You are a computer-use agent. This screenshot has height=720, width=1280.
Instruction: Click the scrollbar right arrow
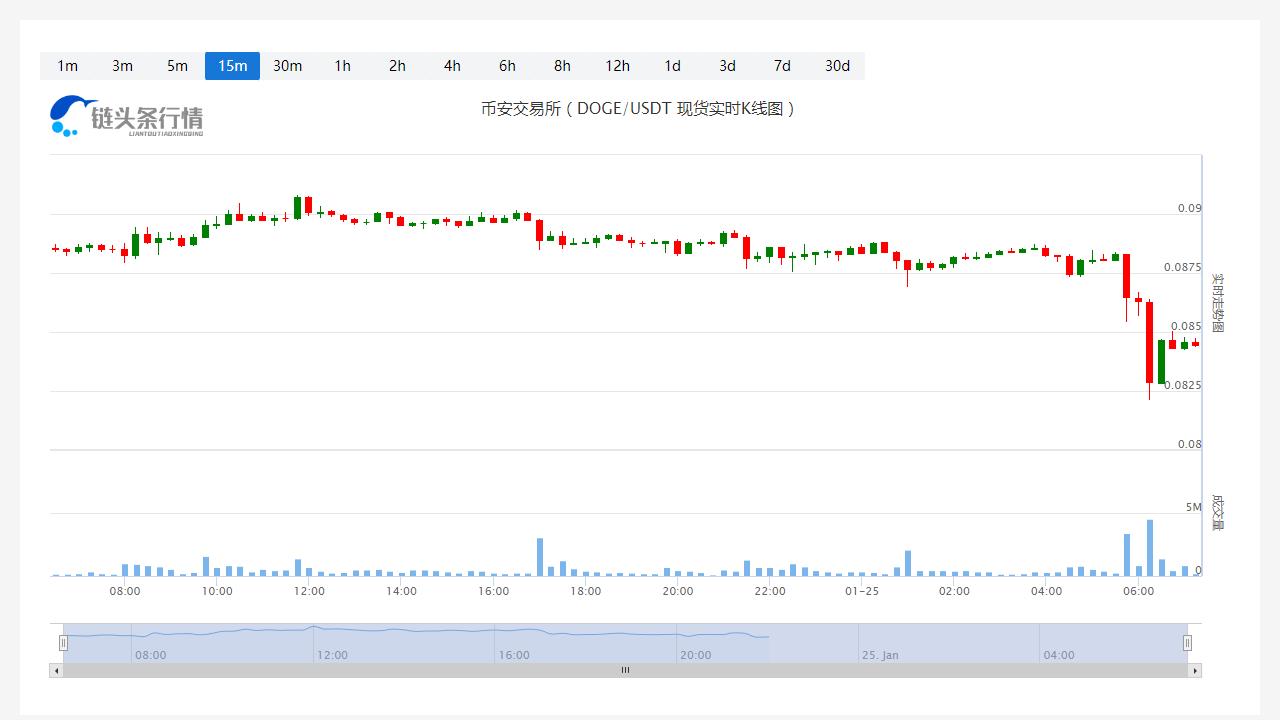[x=1195, y=670]
